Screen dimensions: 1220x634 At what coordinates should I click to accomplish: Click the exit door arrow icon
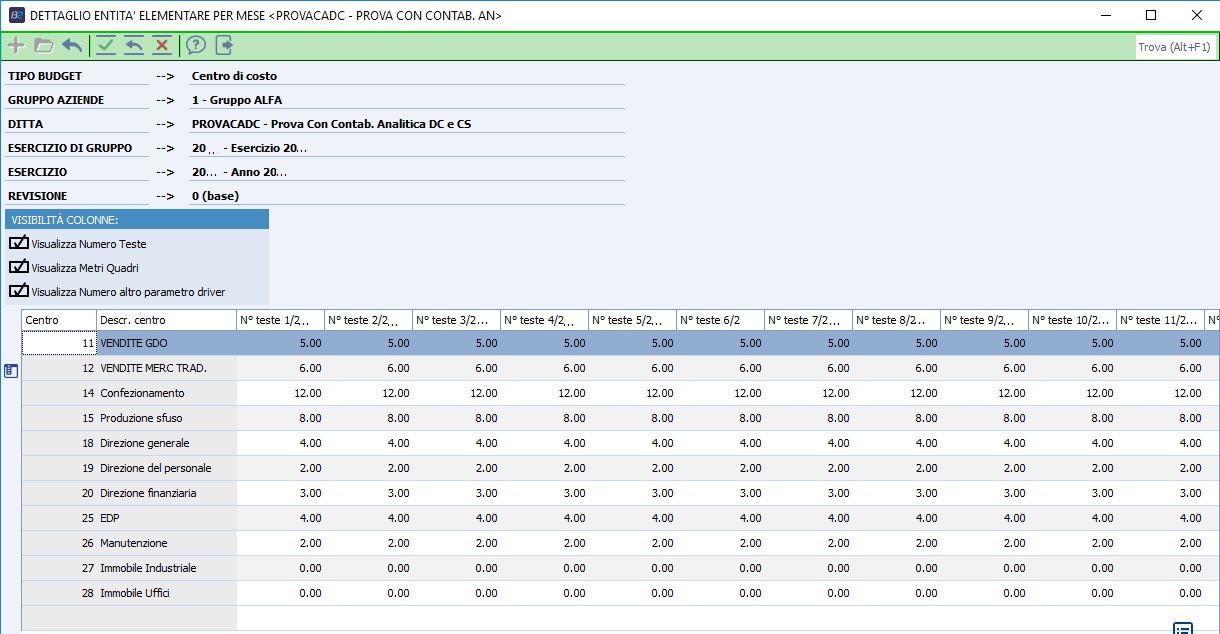[224, 45]
